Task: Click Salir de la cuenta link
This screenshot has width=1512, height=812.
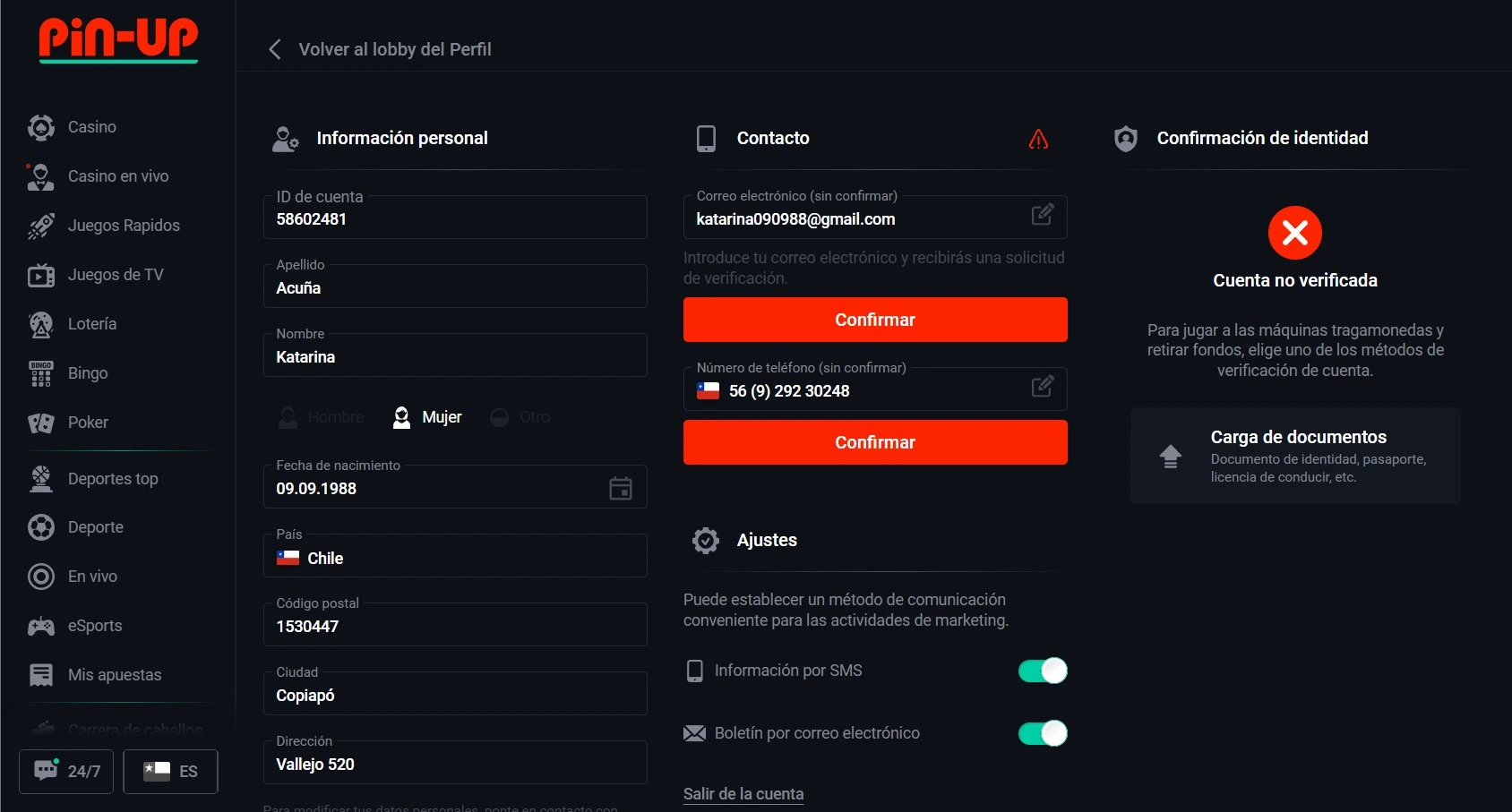Action: 743,794
